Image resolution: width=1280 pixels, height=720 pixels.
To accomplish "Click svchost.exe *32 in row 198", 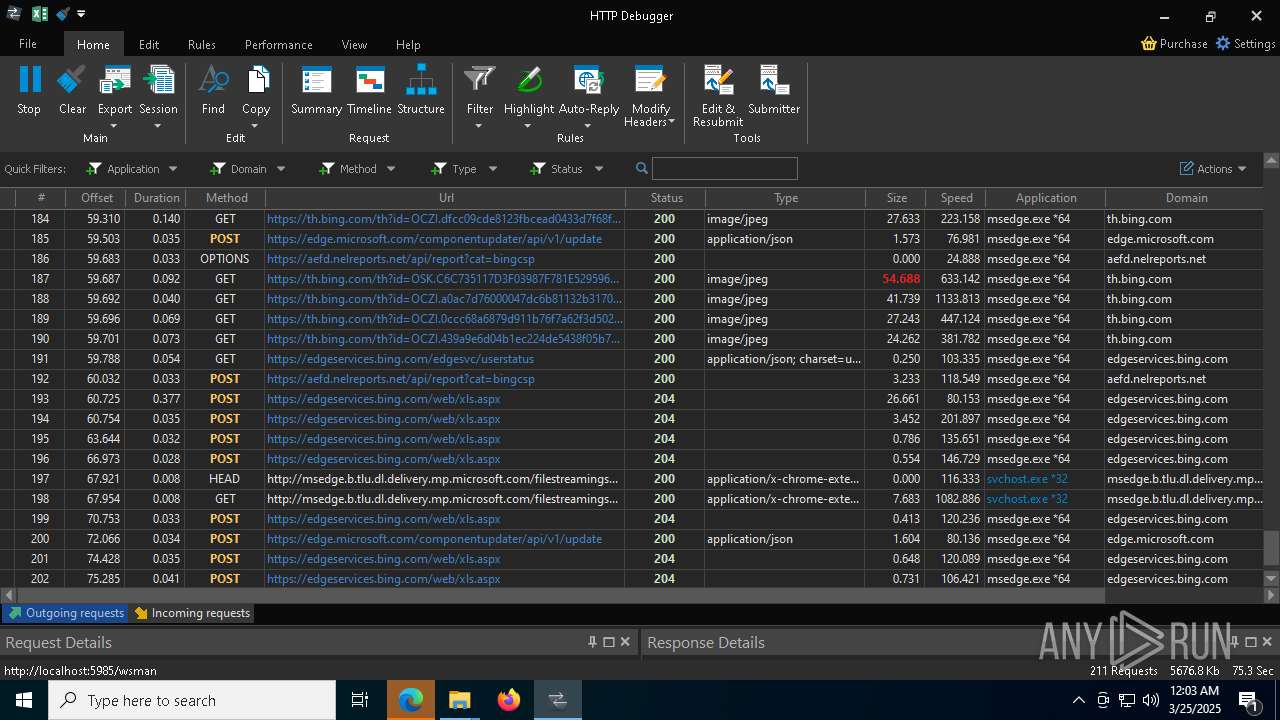I will [x=1027, y=499].
